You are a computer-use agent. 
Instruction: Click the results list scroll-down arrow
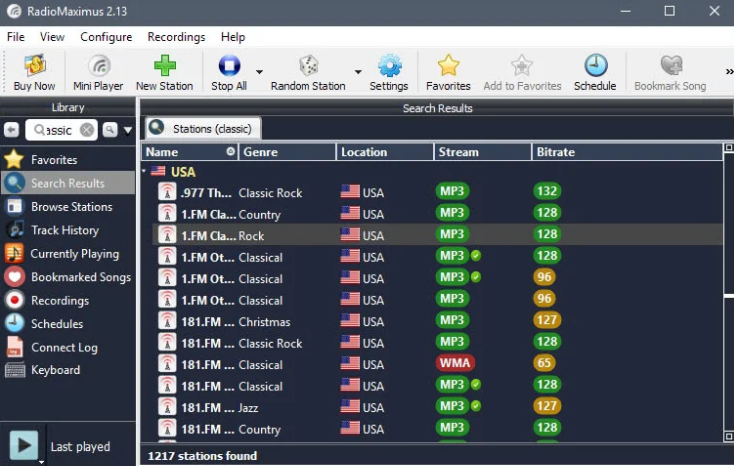pos(729,436)
